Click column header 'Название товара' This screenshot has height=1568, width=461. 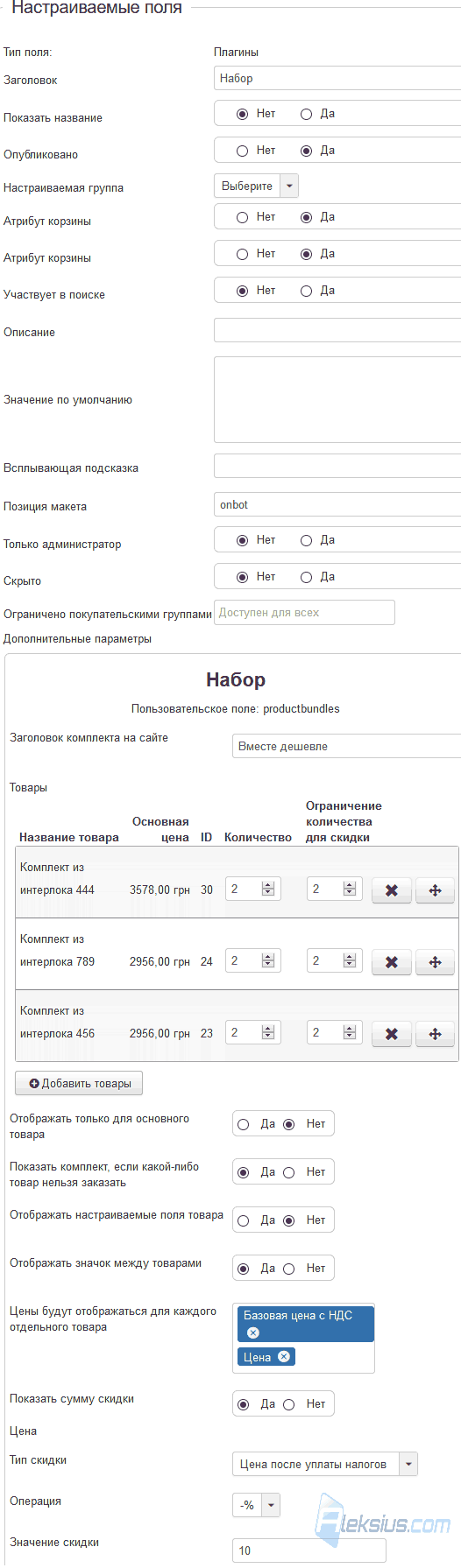tap(69, 837)
